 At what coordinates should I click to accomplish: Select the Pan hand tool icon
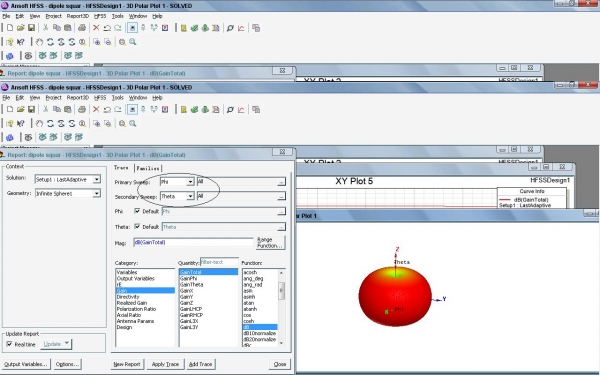click(39, 124)
